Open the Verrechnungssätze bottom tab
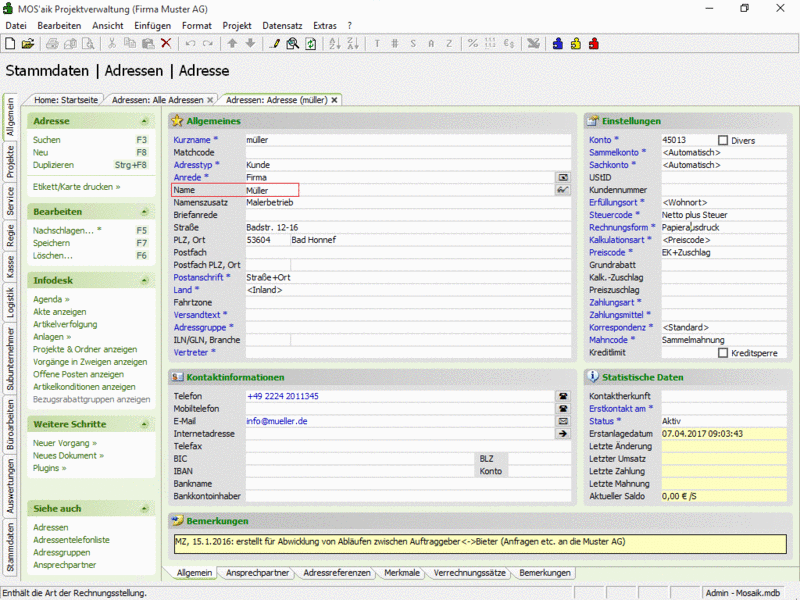Image resolution: width=800 pixels, height=600 pixels. pos(469,573)
